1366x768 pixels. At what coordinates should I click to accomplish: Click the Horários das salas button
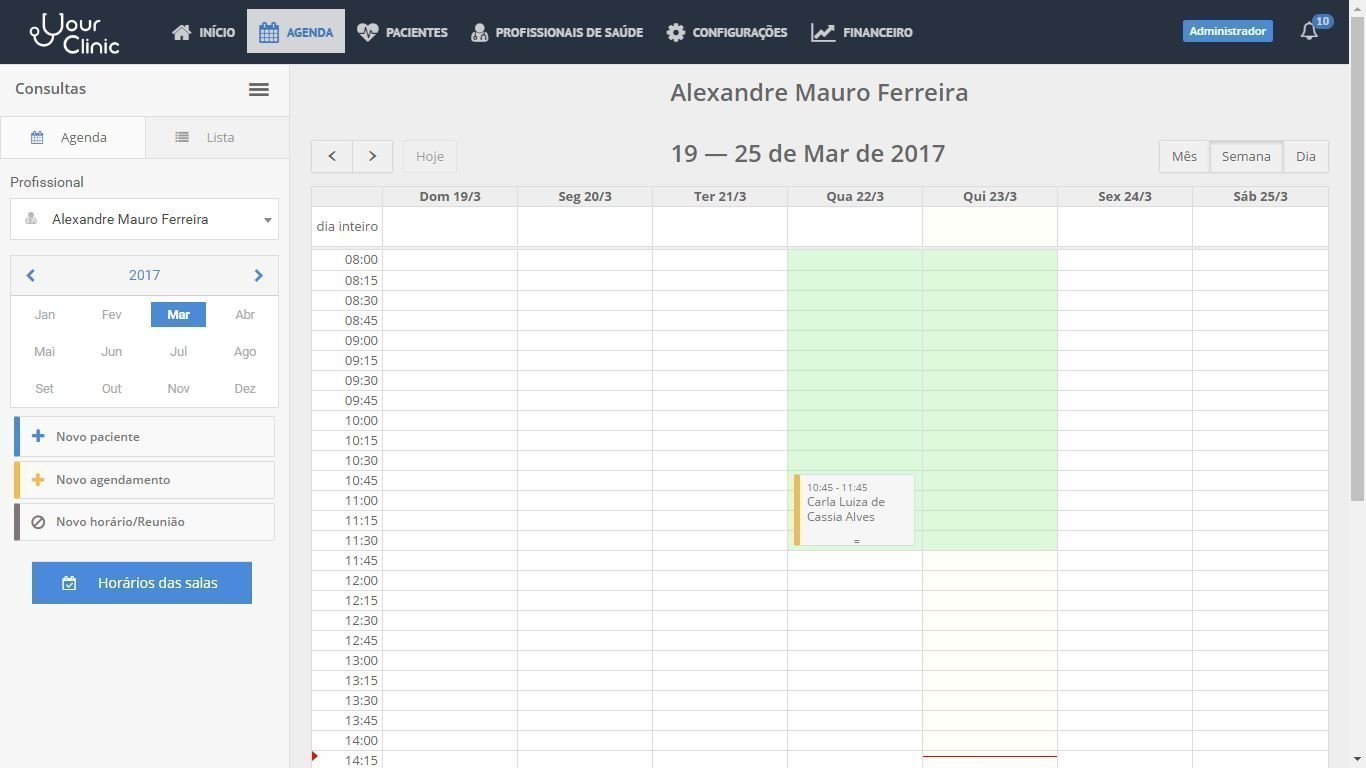point(142,583)
